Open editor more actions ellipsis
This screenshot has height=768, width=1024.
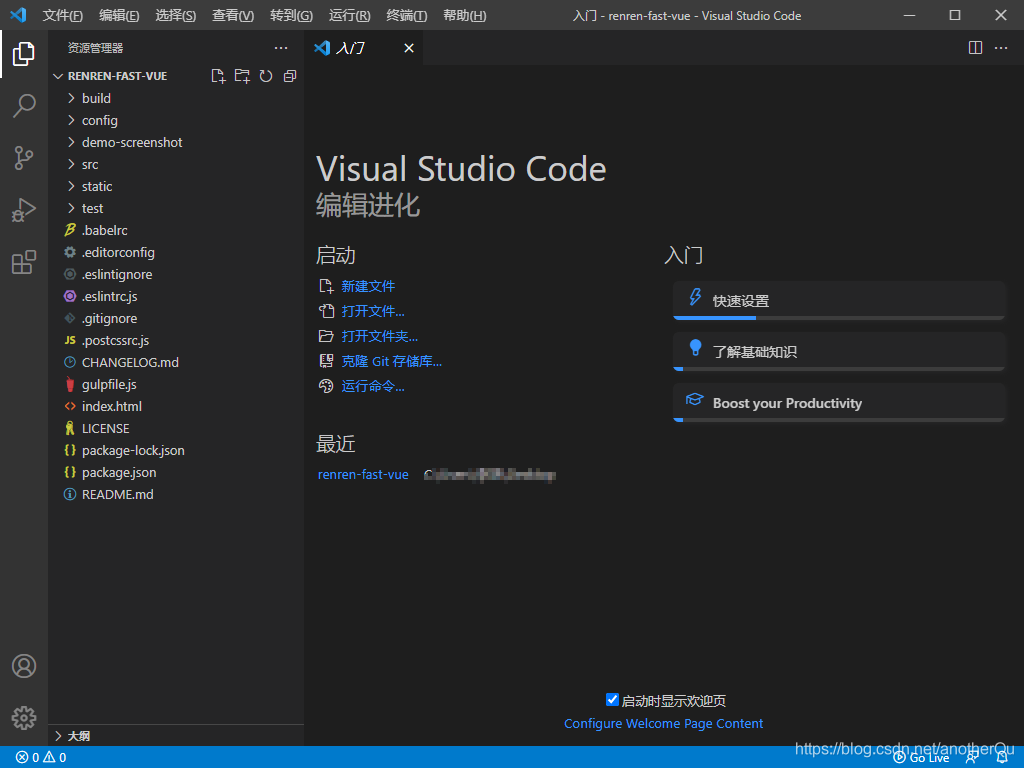click(x=1000, y=48)
